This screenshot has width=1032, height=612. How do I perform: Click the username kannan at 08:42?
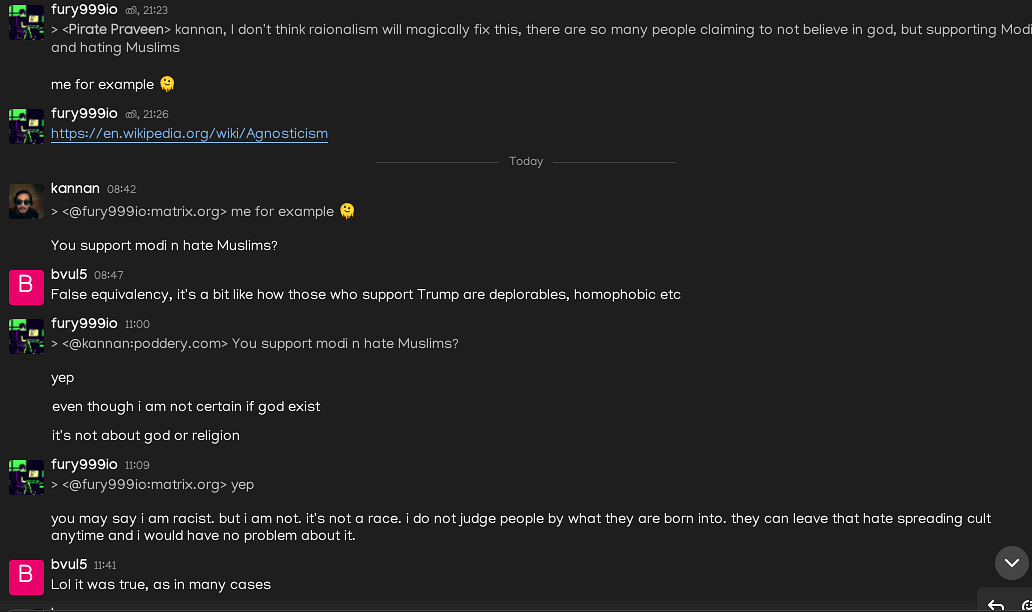(75, 189)
